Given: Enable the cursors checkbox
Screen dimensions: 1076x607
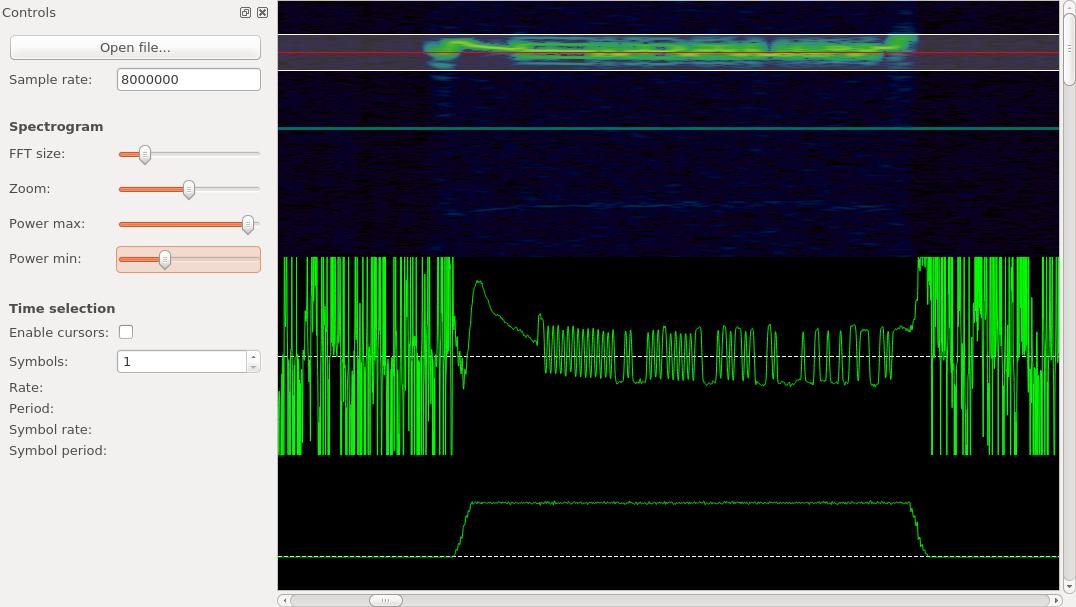Looking at the screenshot, I should (126, 331).
